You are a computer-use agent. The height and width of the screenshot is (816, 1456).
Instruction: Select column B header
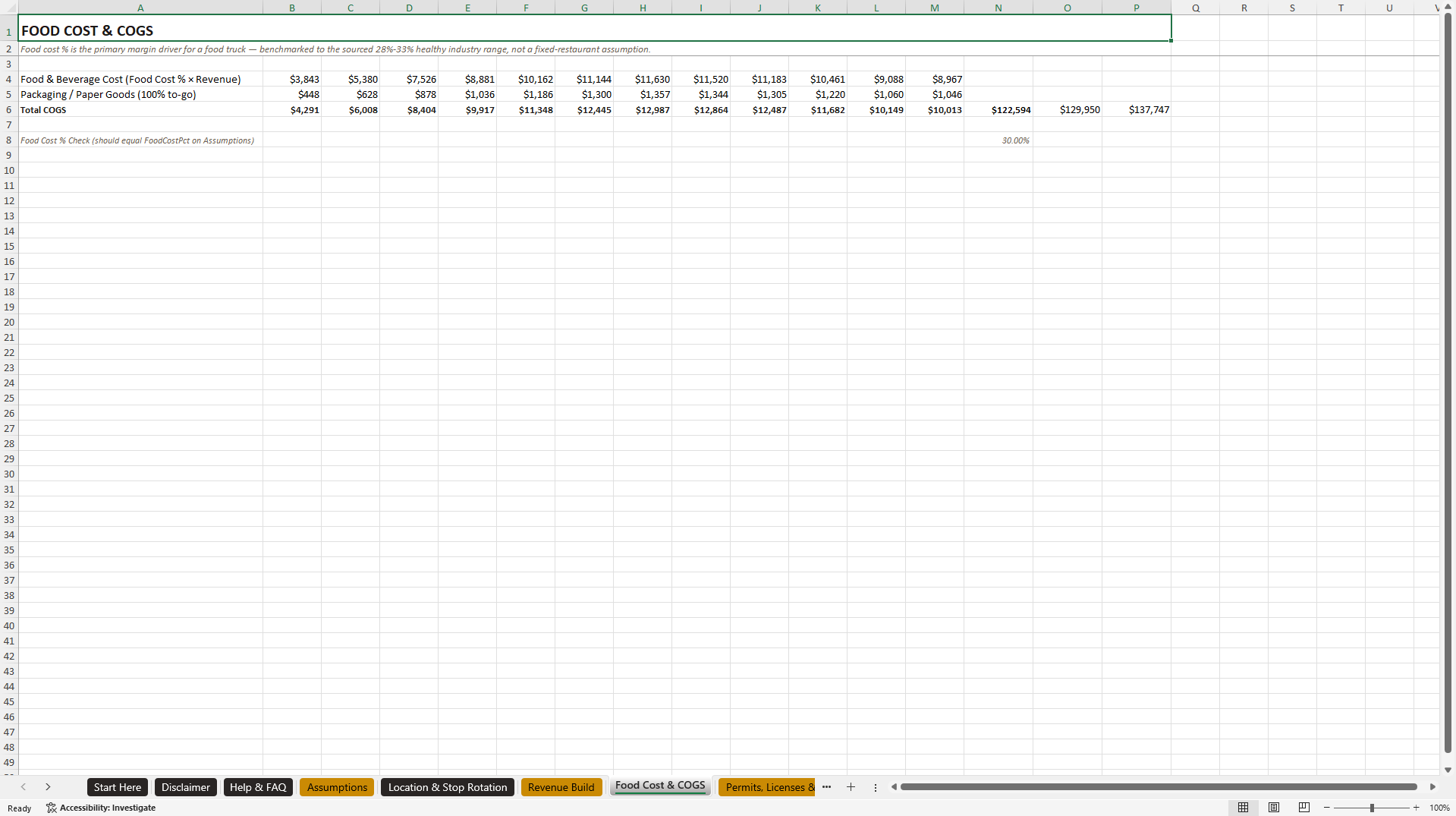click(x=292, y=8)
